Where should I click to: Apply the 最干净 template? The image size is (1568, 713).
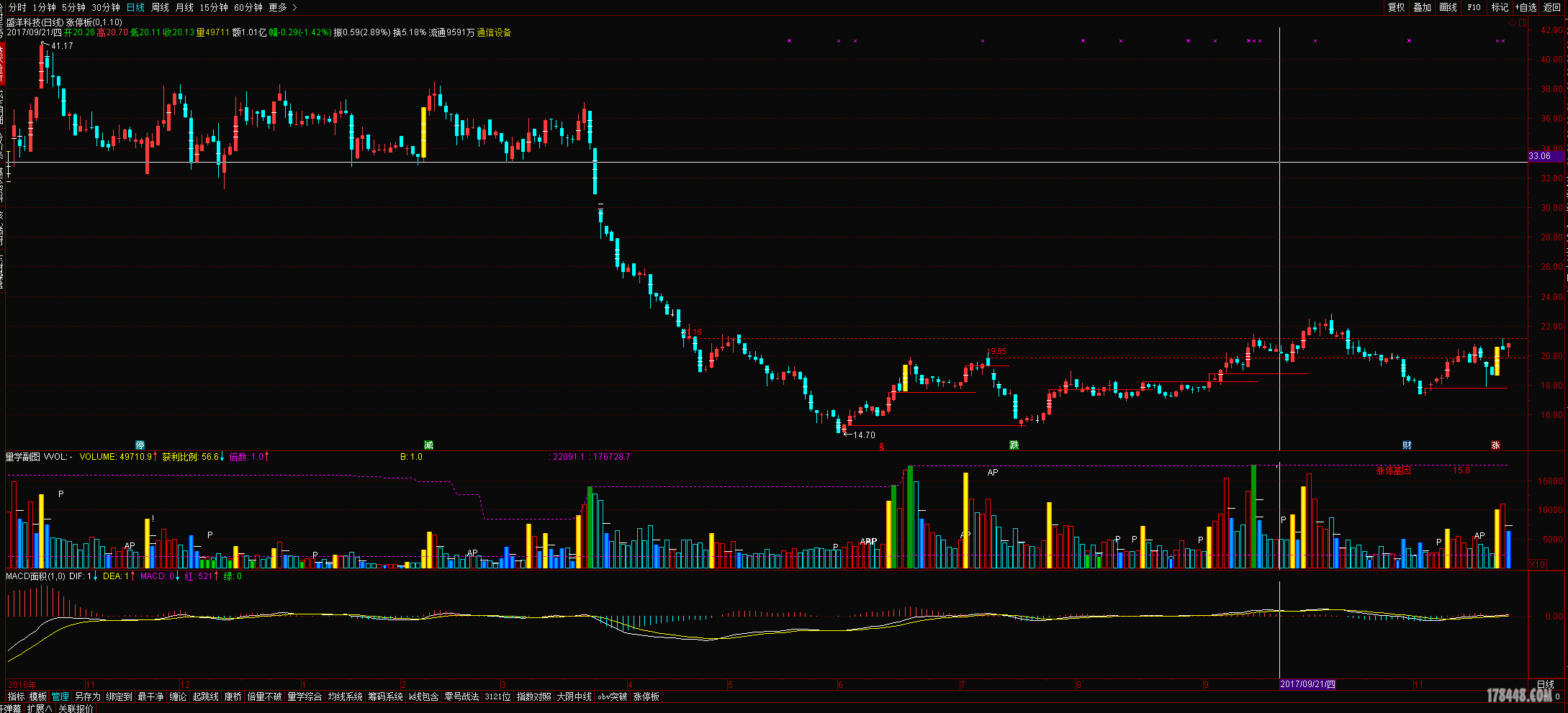[x=150, y=696]
